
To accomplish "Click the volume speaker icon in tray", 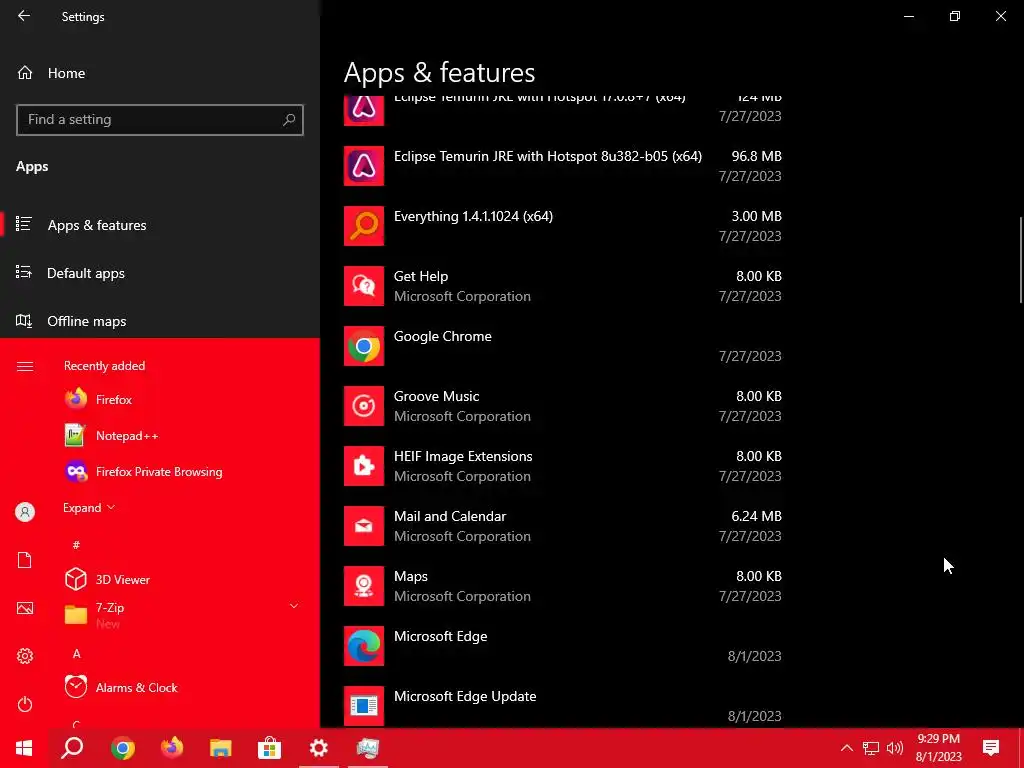I will coord(895,748).
